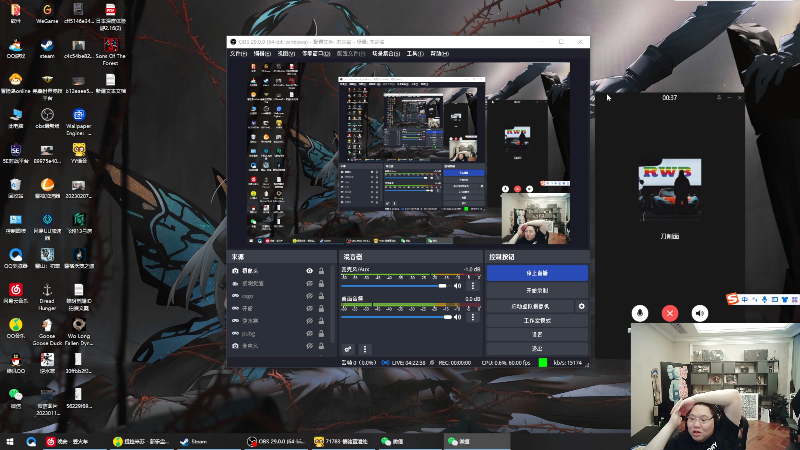Viewport: 800px width, 450px height.
Task: Click the blue 停止直播 button
Action: 537,273
